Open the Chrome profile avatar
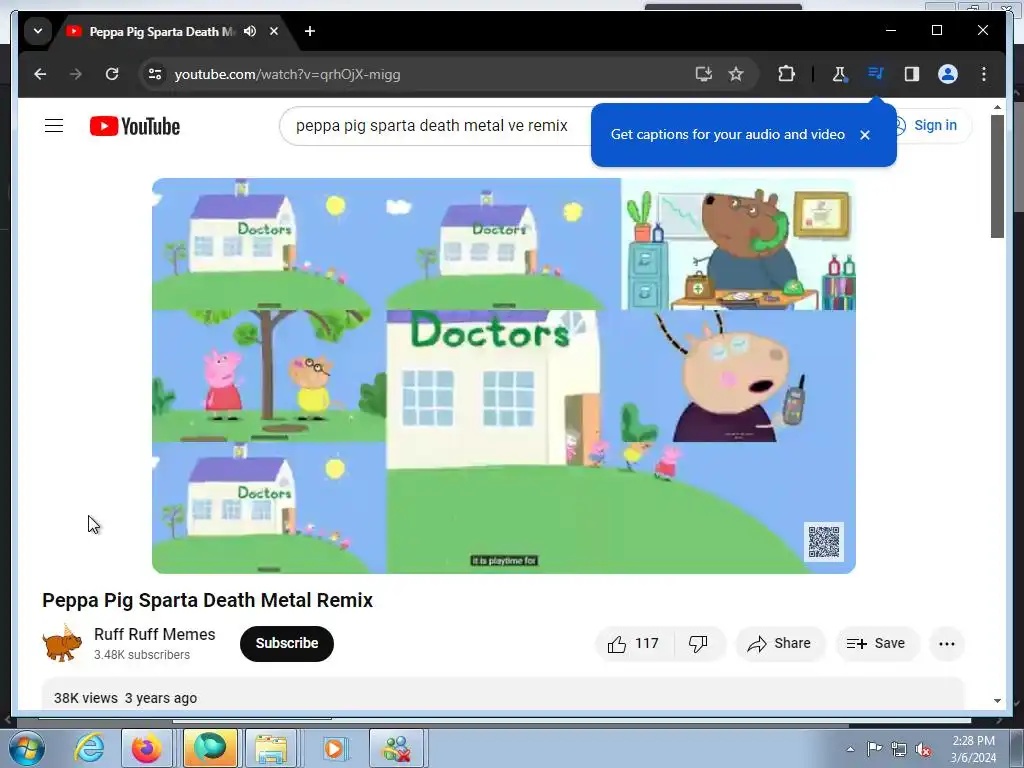 [x=948, y=74]
